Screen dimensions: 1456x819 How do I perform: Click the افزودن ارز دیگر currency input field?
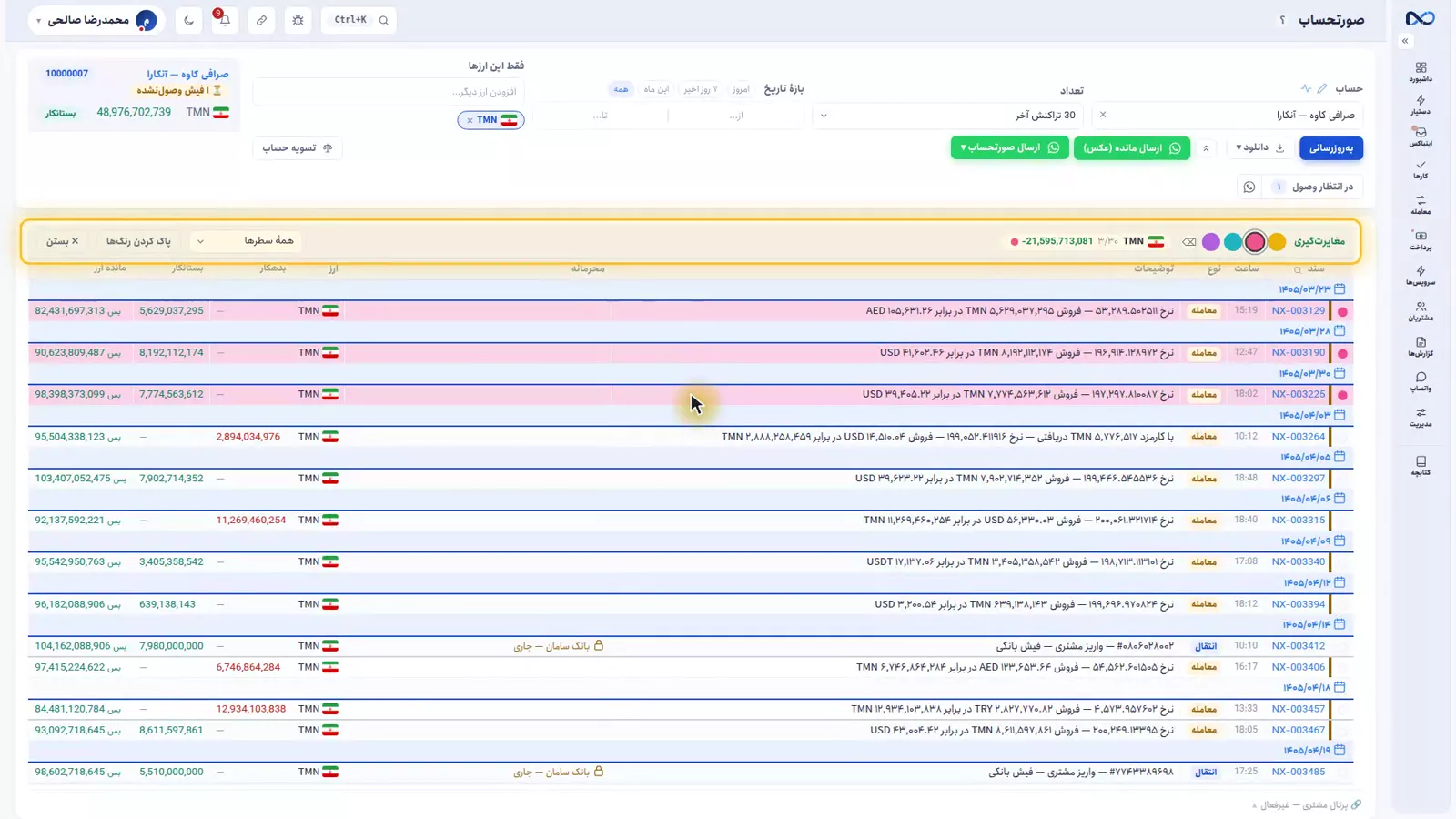[389, 92]
